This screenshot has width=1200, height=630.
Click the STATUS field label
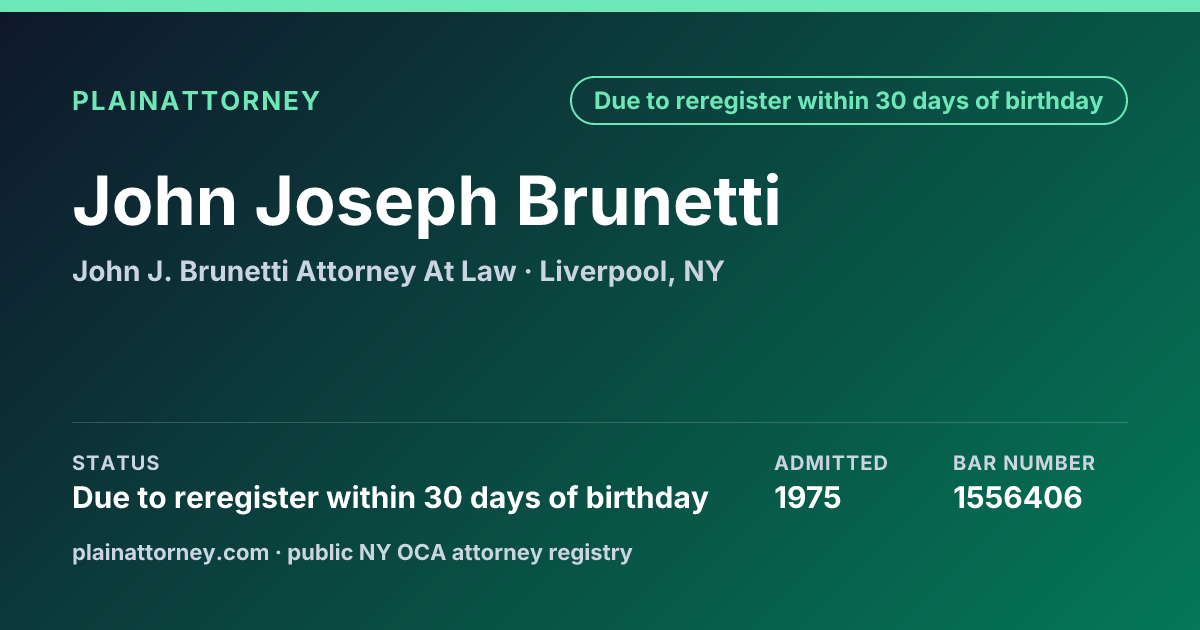point(116,463)
